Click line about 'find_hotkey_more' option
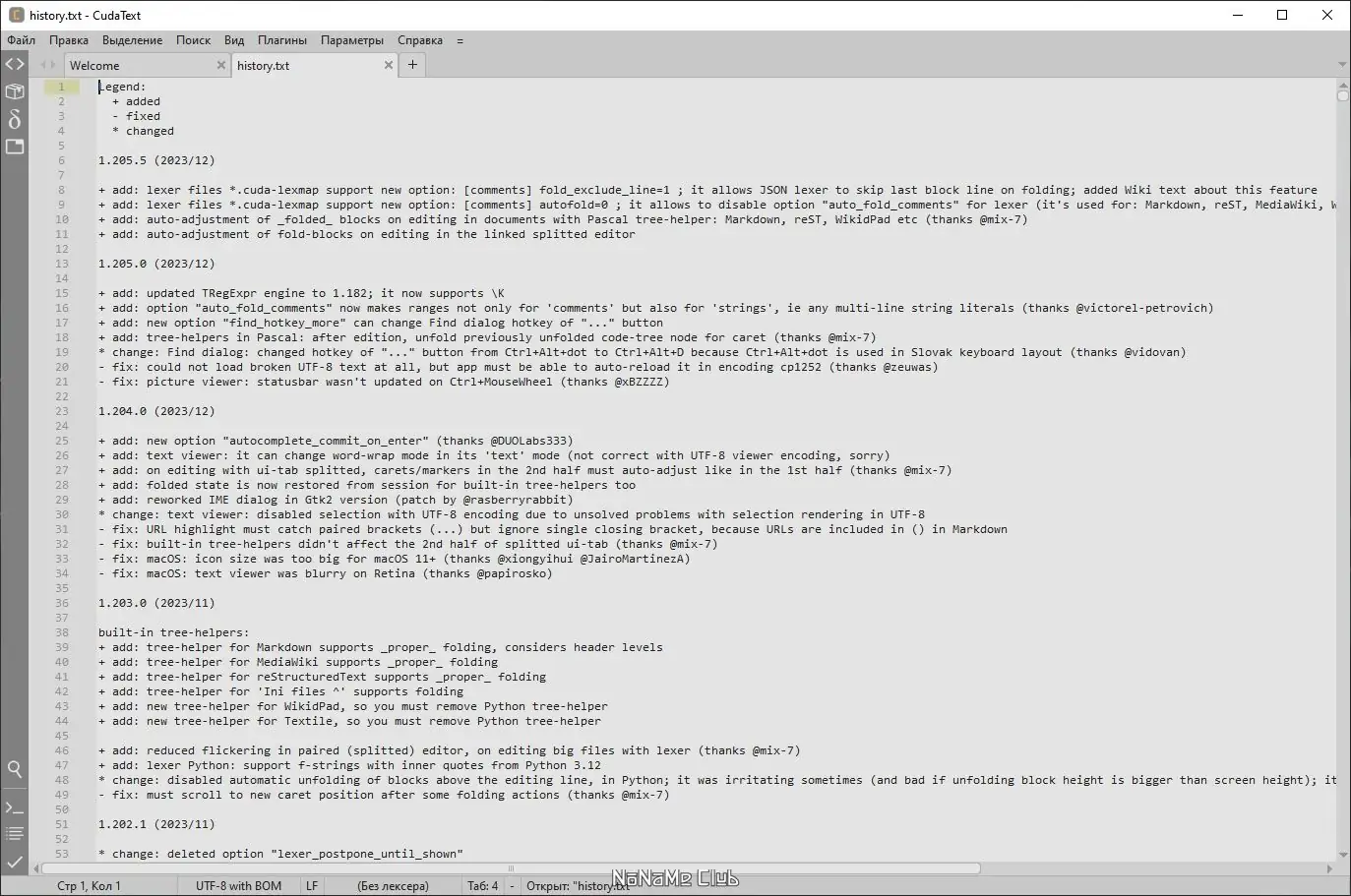The width and height of the screenshot is (1351, 896). coord(381,323)
